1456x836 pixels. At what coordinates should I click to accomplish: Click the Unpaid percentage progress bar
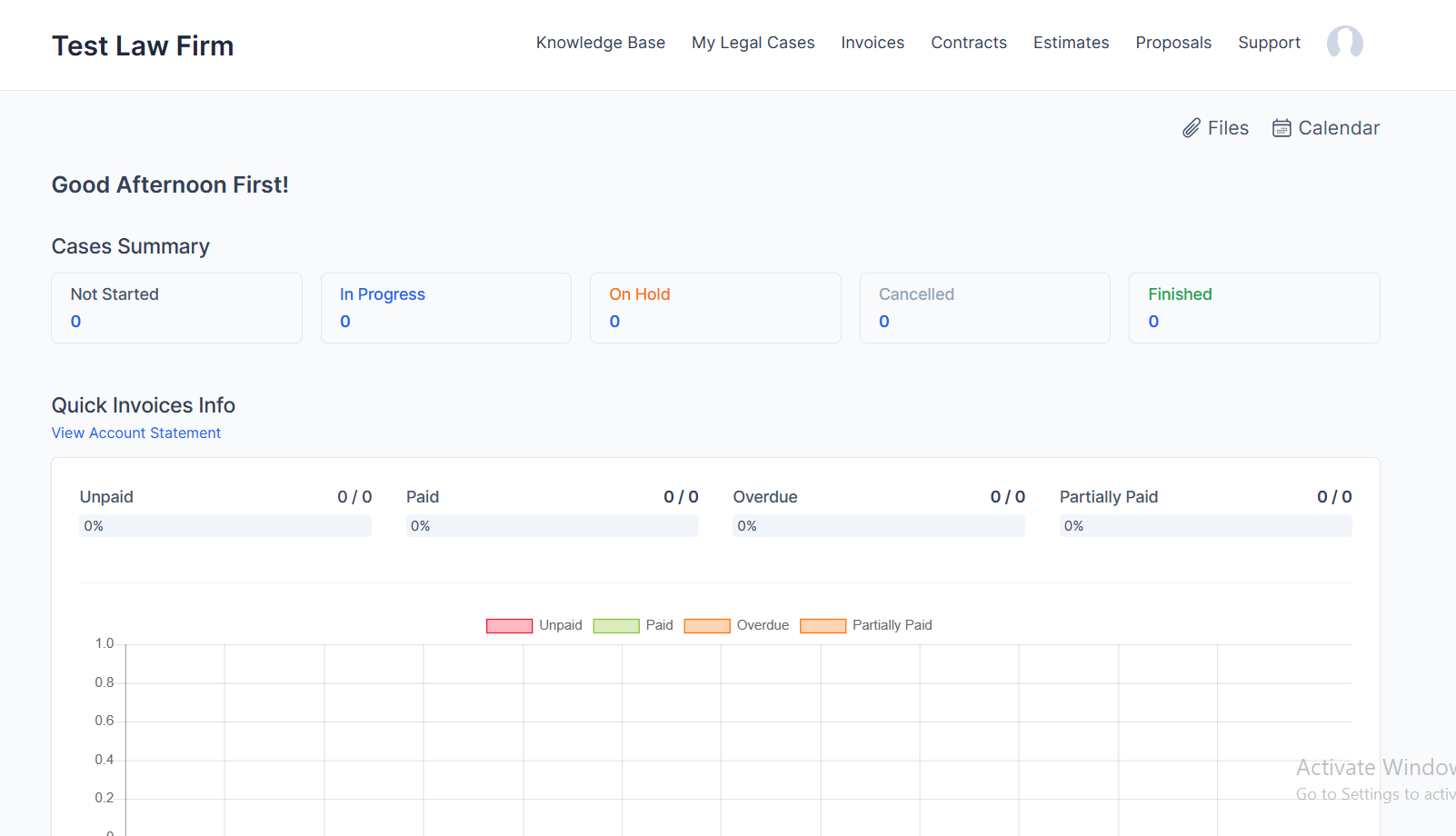click(x=224, y=525)
